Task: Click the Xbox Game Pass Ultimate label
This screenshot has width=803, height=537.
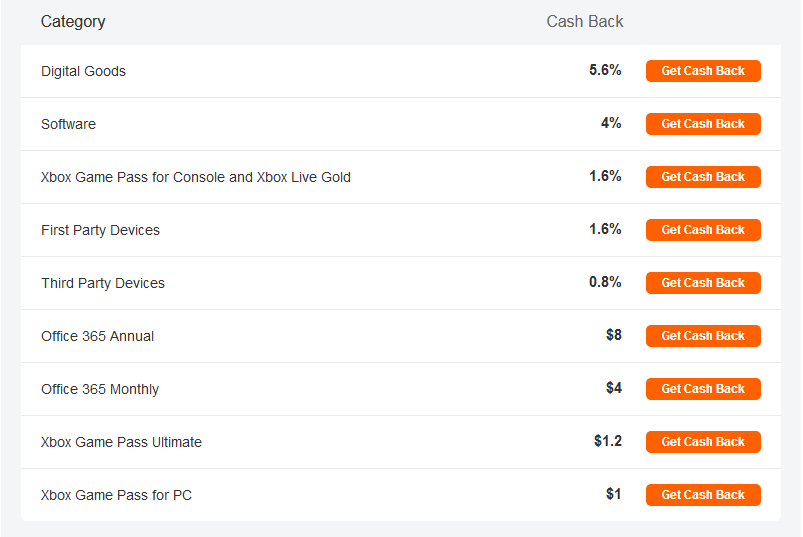Action: click(121, 442)
